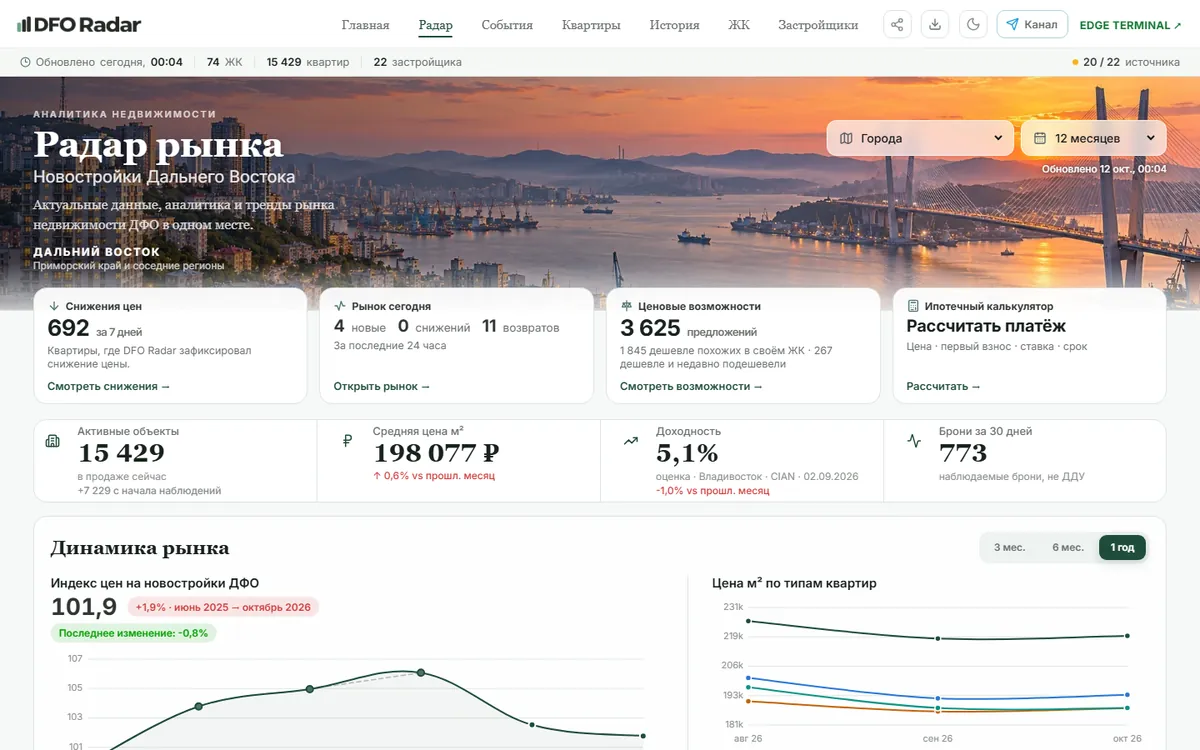Open the История tab
The image size is (1200, 750).
(674, 25)
